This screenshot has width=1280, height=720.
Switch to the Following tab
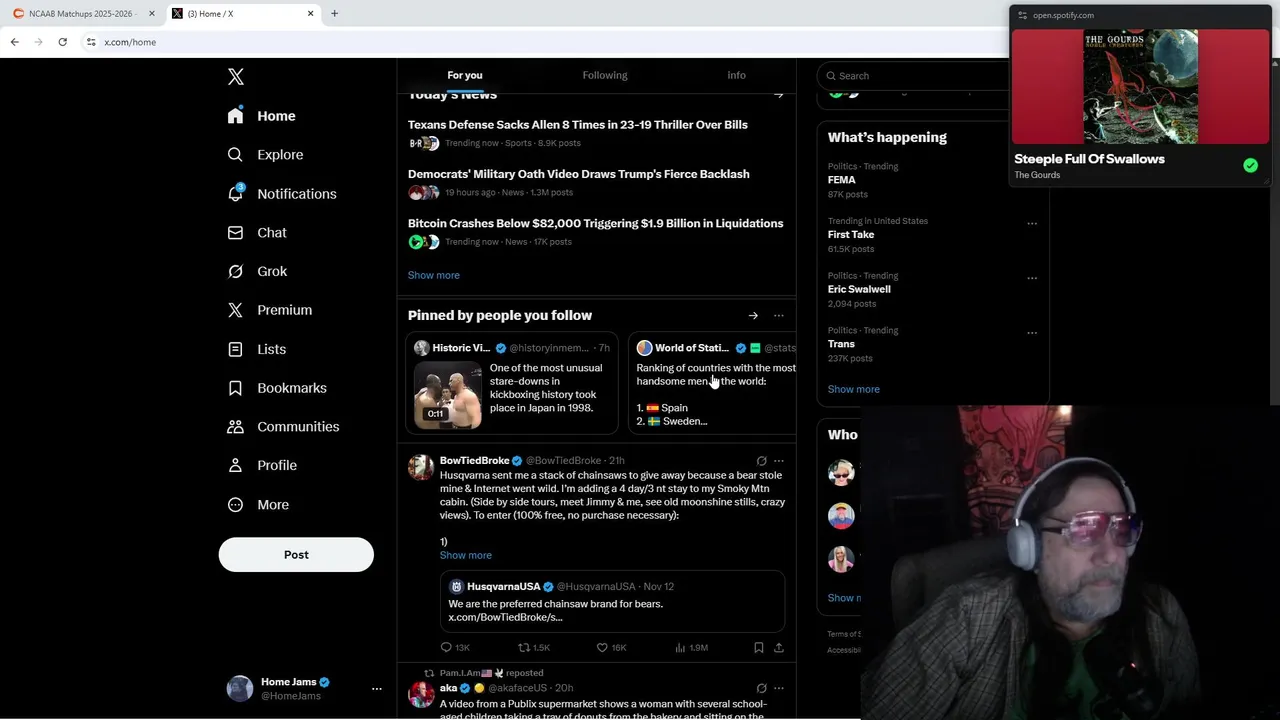605,76
